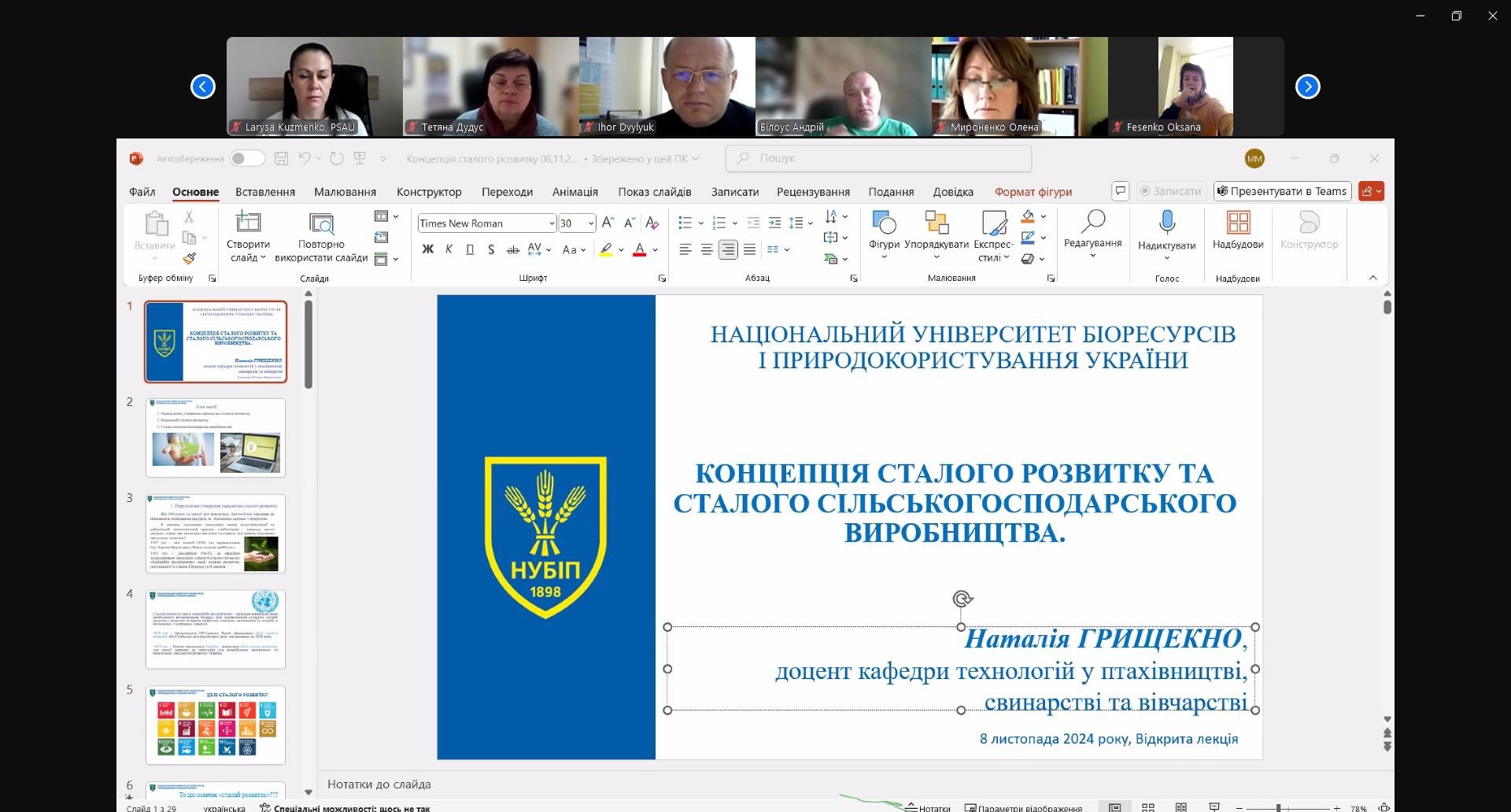Open the Shapes (Фігури) gallery
Image resolution: width=1511 pixels, height=812 pixels.
pyautogui.click(x=884, y=235)
